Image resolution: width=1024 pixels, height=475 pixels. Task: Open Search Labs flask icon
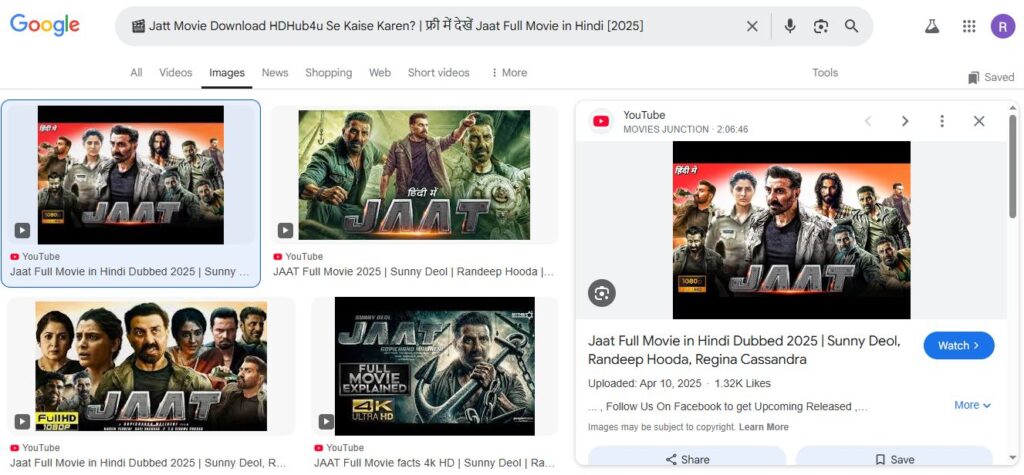coord(932,26)
